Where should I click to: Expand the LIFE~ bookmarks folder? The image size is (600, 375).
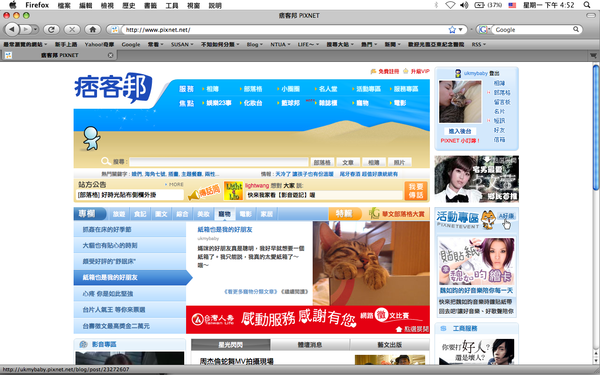coord(308,44)
